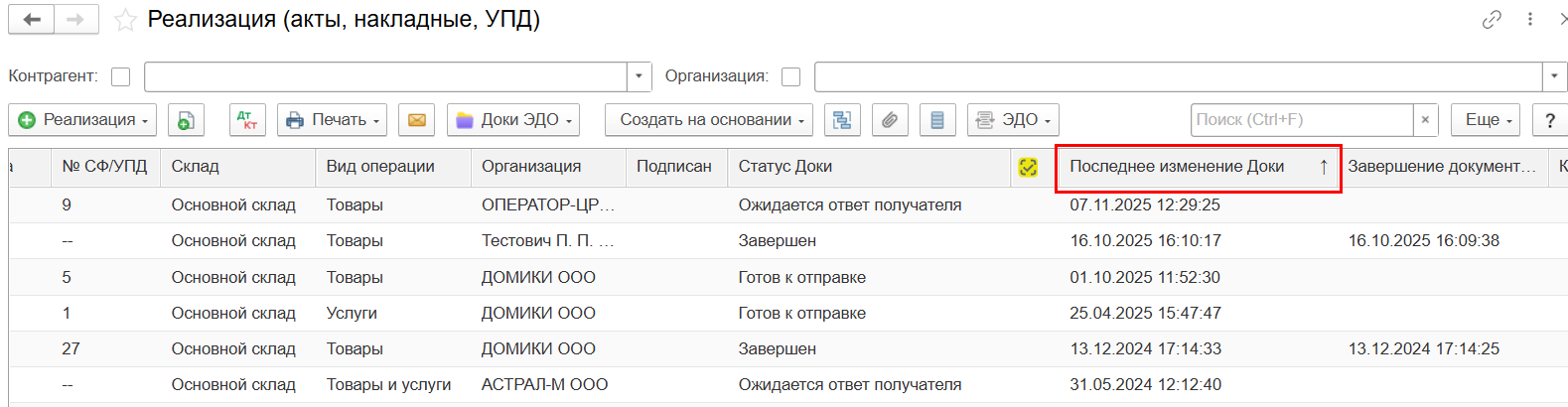Open the Печать dropdown menu
This screenshot has width=1568, height=407.
(333, 120)
